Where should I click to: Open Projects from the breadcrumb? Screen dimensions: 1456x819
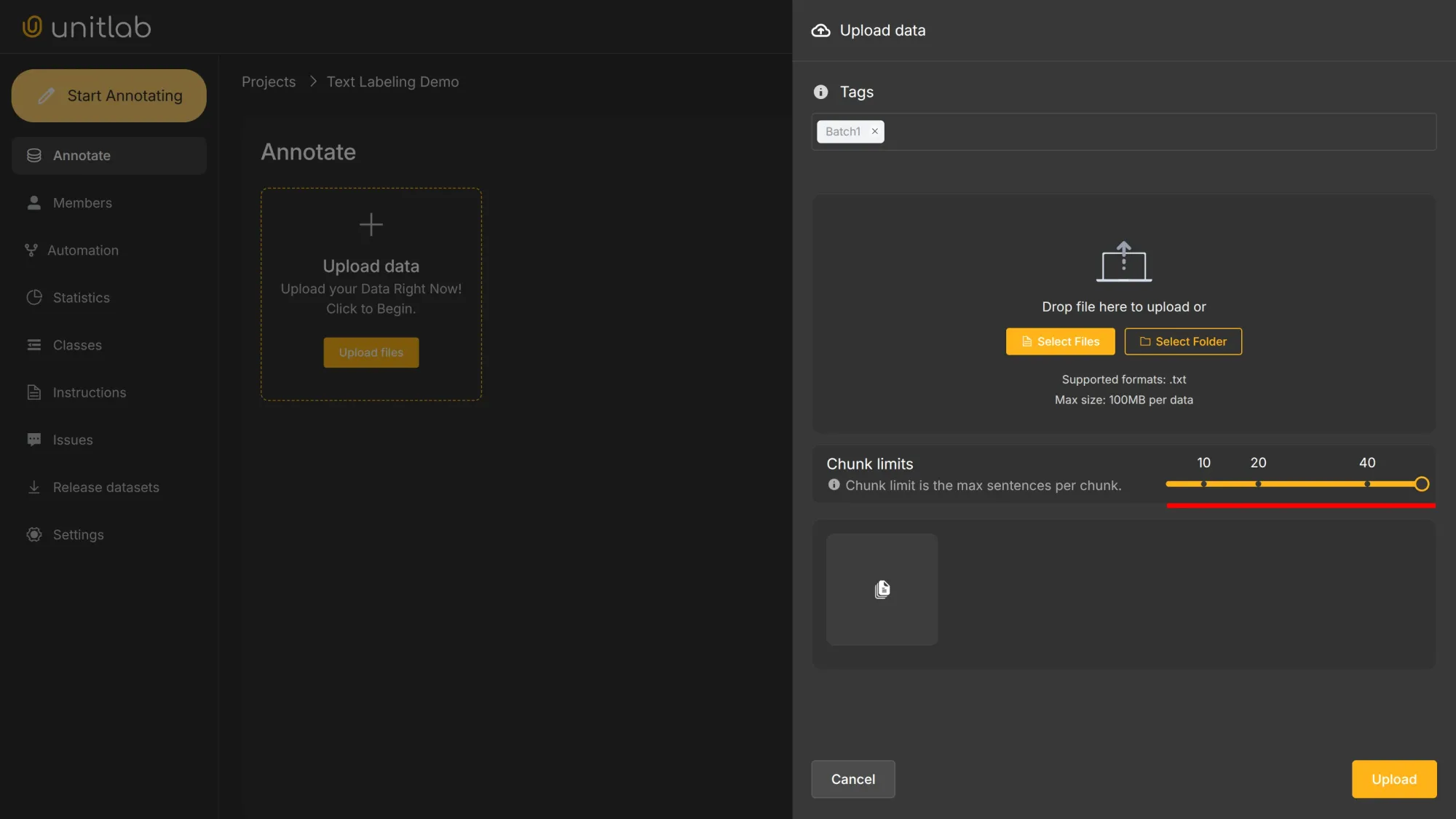(x=268, y=82)
